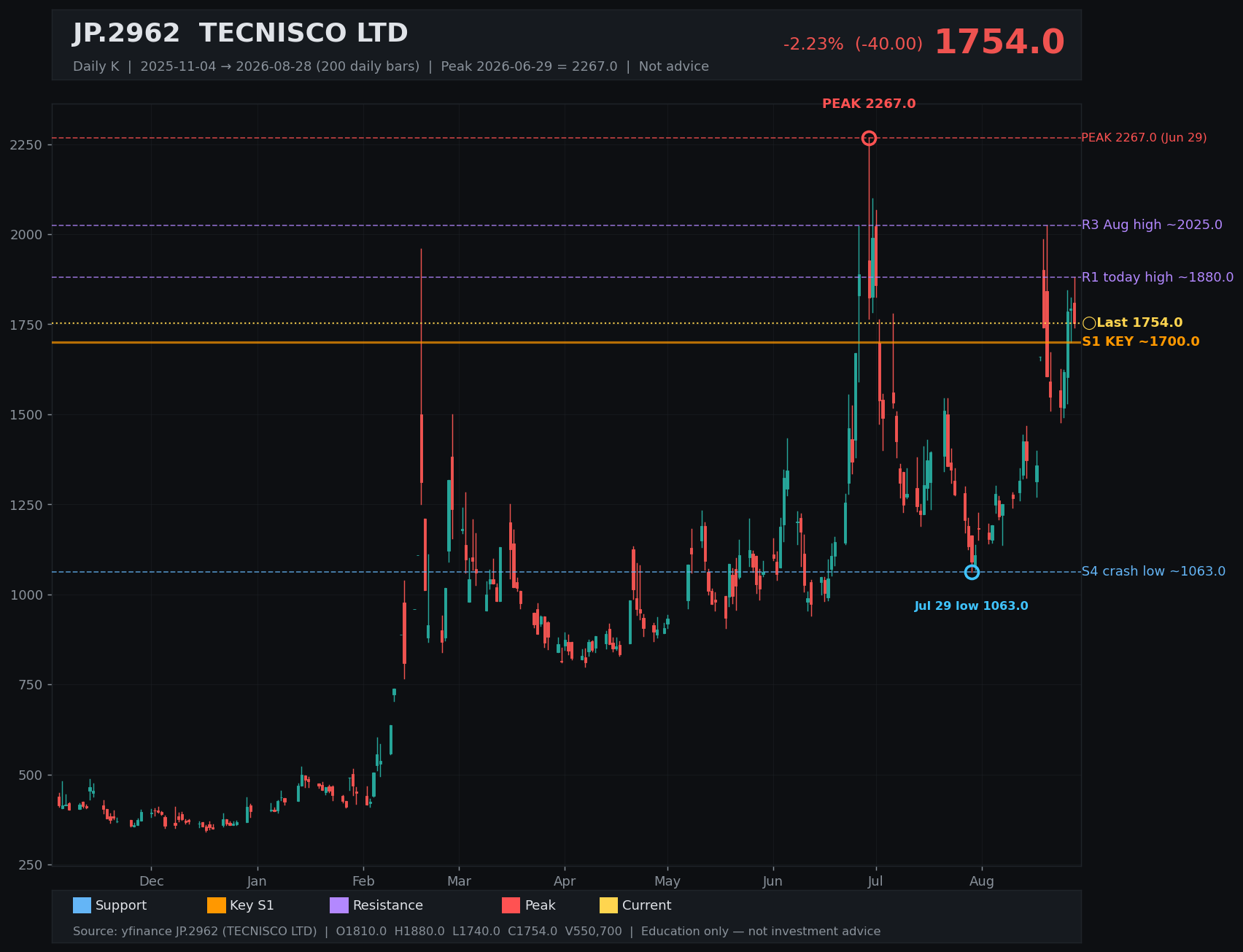Click the 1250 y-axis tick label
This screenshot has width=1243, height=952.
click(x=26, y=505)
